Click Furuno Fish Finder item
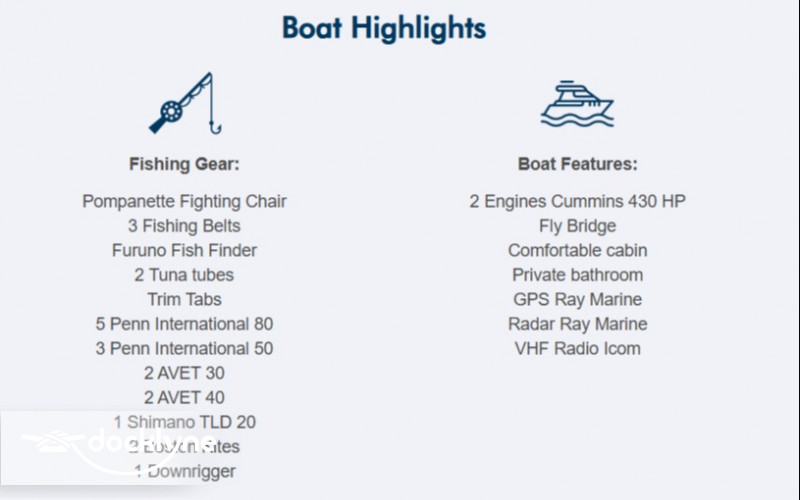 [x=184, y=250]
